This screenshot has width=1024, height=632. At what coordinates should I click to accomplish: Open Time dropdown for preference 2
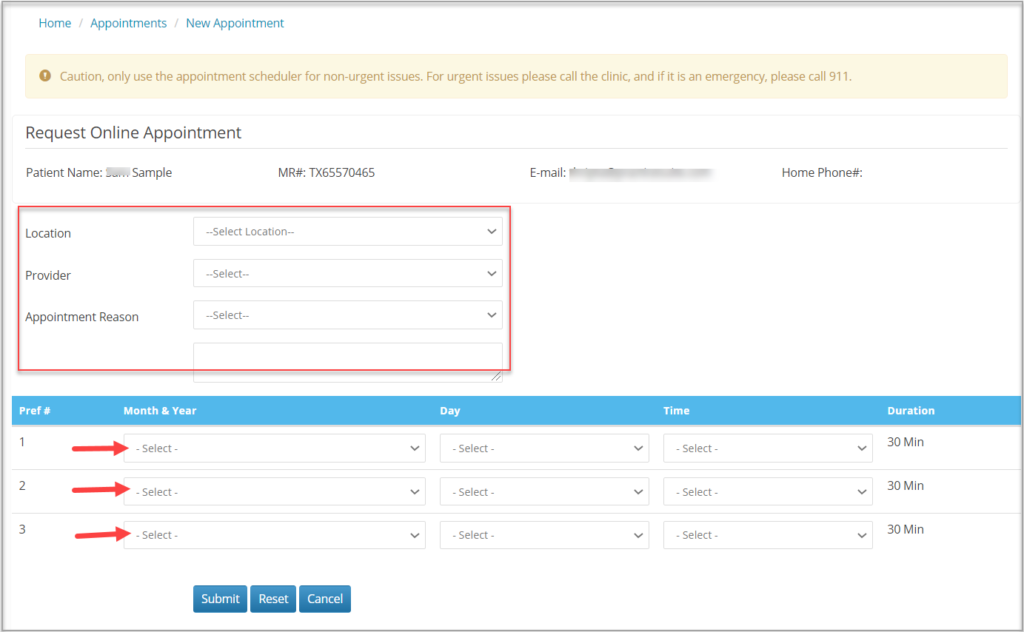click(767, 492)
